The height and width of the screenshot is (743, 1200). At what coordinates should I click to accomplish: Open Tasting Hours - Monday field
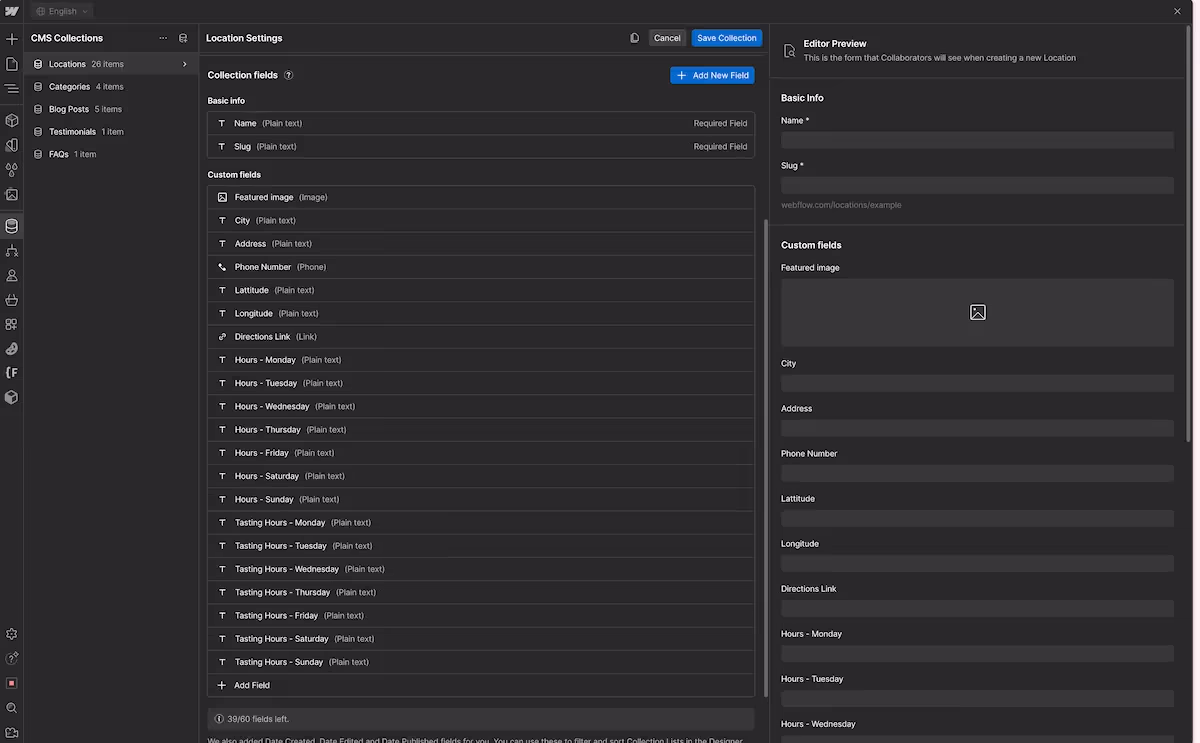[481, 522]
